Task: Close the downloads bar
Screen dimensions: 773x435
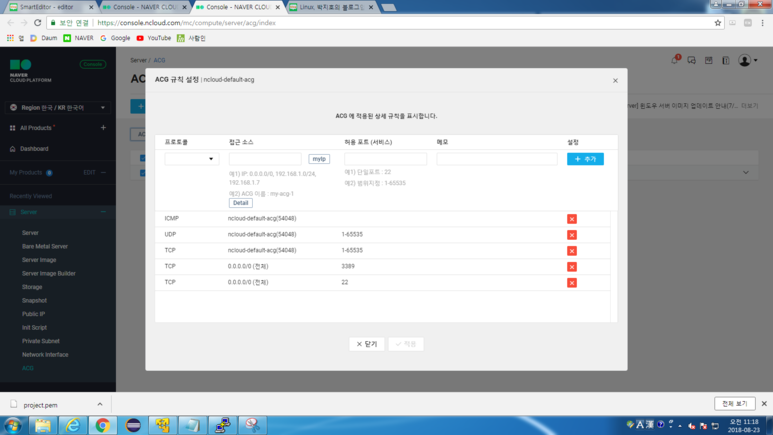Action: coord(764,403)
